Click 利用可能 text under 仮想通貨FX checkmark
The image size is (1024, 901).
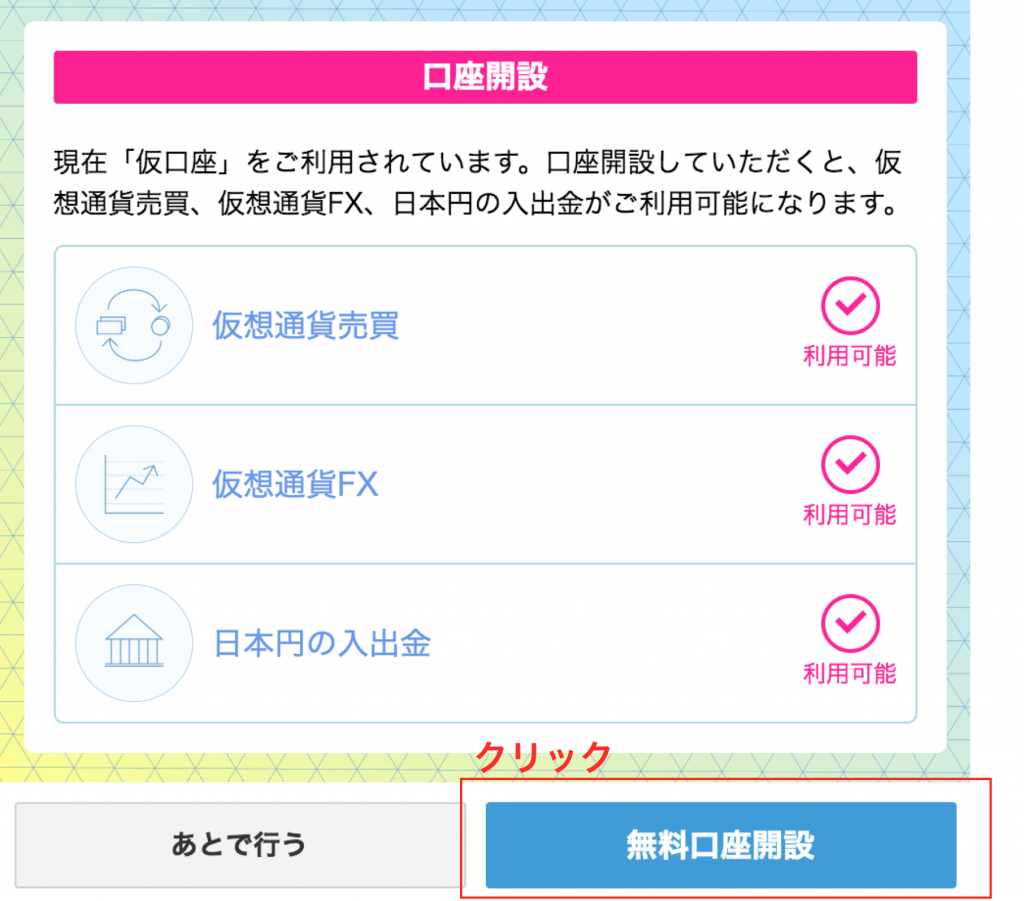[850, 514]
